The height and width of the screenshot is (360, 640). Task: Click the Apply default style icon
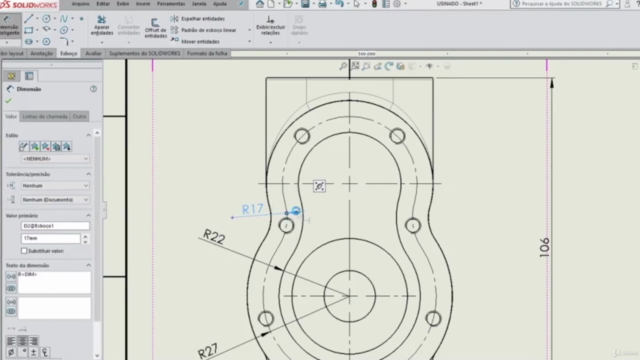(24, 147)
